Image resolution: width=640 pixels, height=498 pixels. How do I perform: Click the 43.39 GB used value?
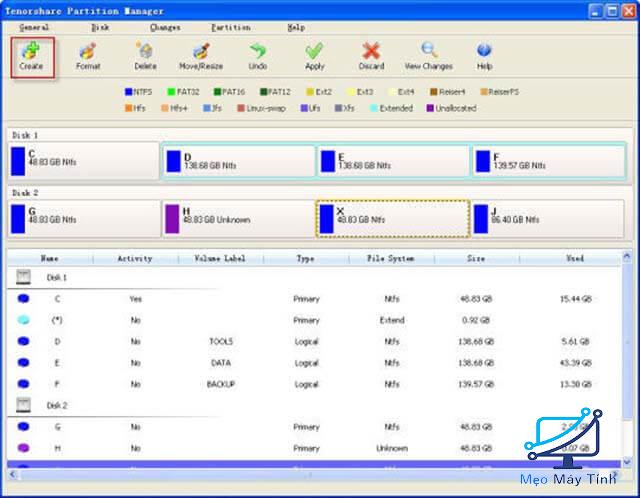click(576, 362)
